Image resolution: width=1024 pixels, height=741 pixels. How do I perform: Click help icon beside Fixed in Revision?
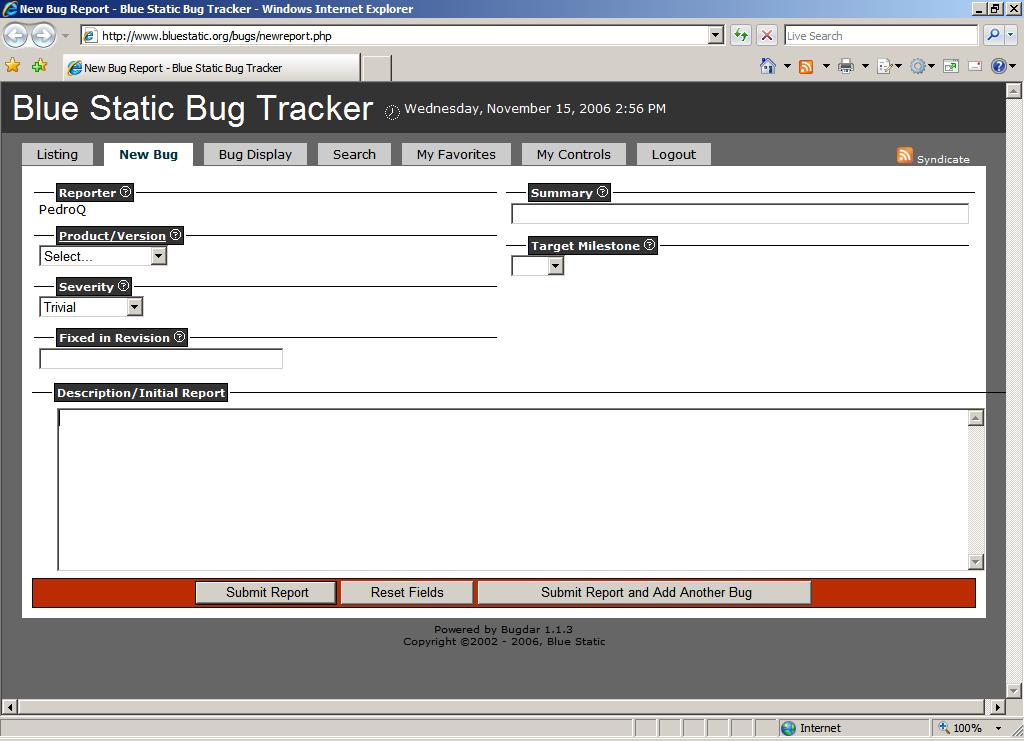(179, 337)
